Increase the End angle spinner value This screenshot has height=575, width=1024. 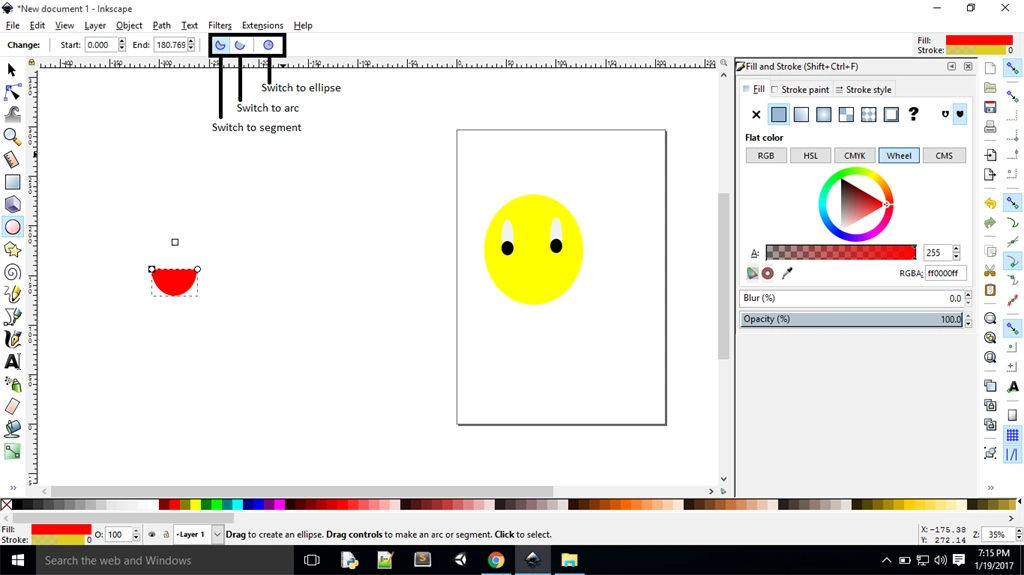[191, 42]
